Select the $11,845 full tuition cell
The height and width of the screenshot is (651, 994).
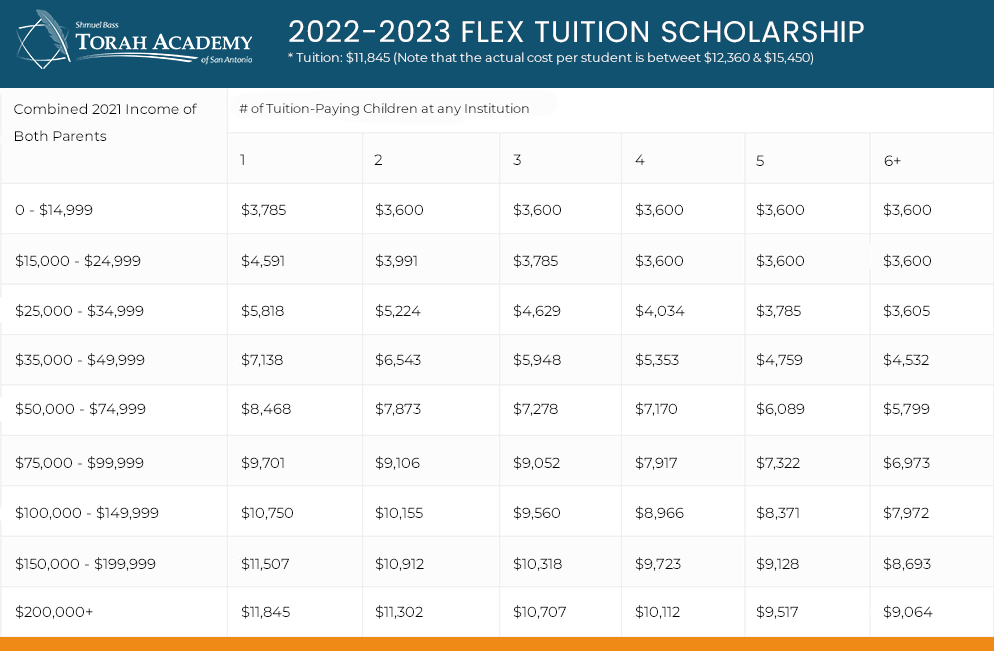(x=266, y=612)
